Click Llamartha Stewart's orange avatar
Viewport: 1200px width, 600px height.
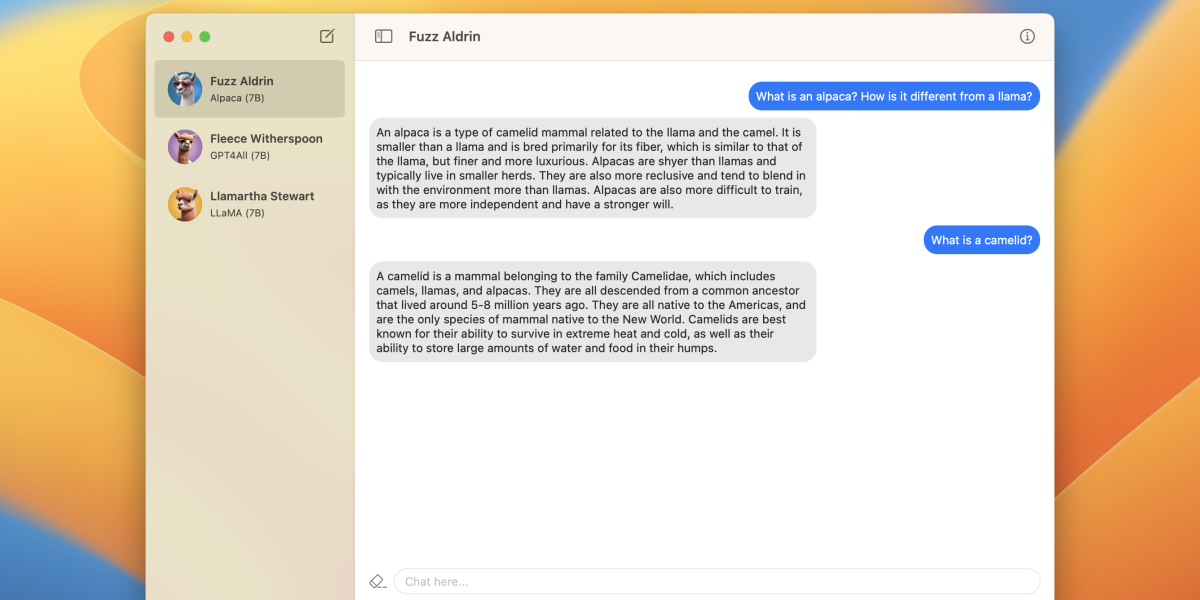click(x=185, y=204)
